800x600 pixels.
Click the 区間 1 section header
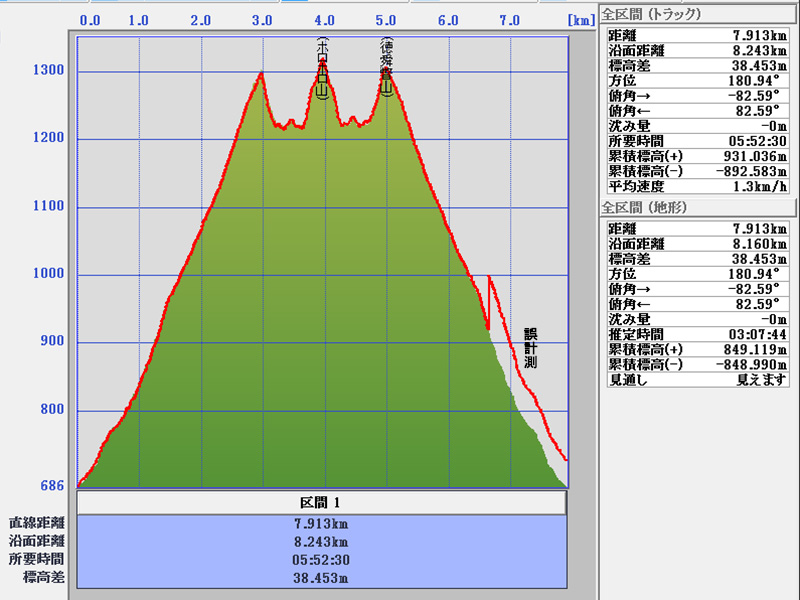pos(322,502)
